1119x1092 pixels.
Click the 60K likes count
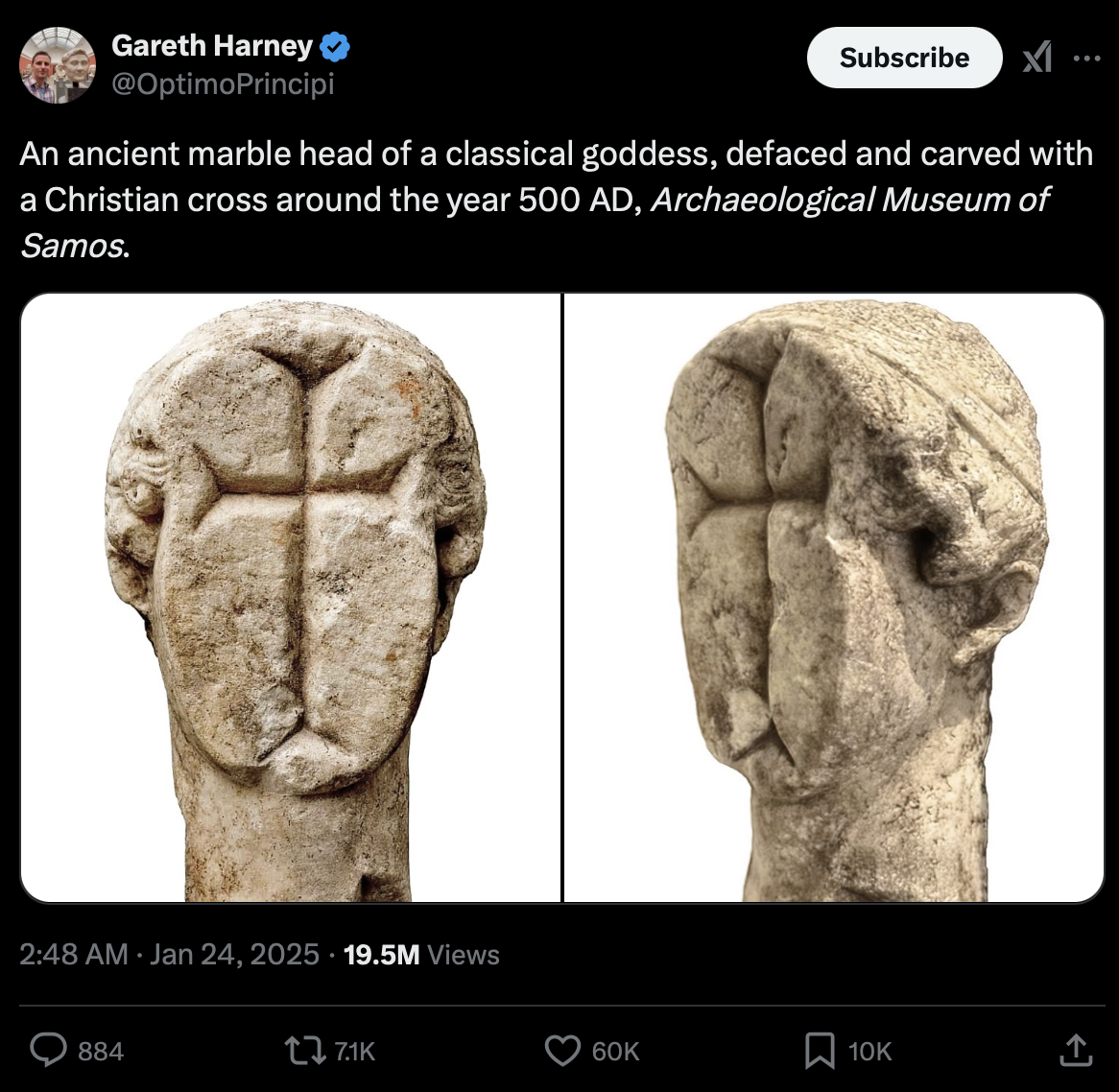point(615,1052)
